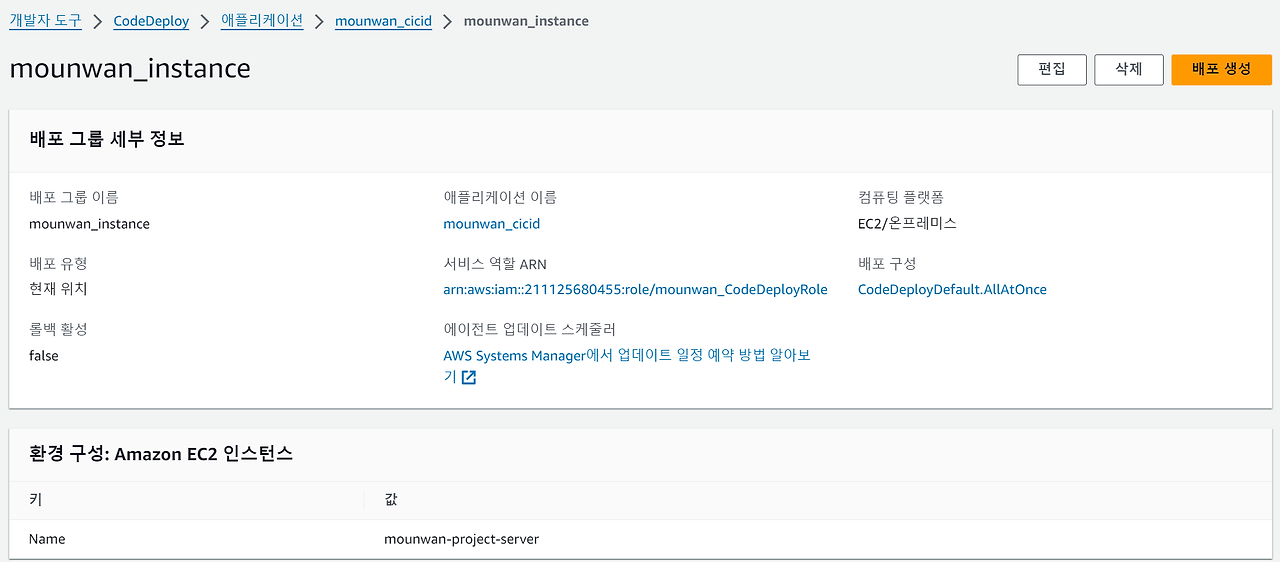Click the Name tag key cell
The height and width of the screenshot is (562, 1280).
47,539
